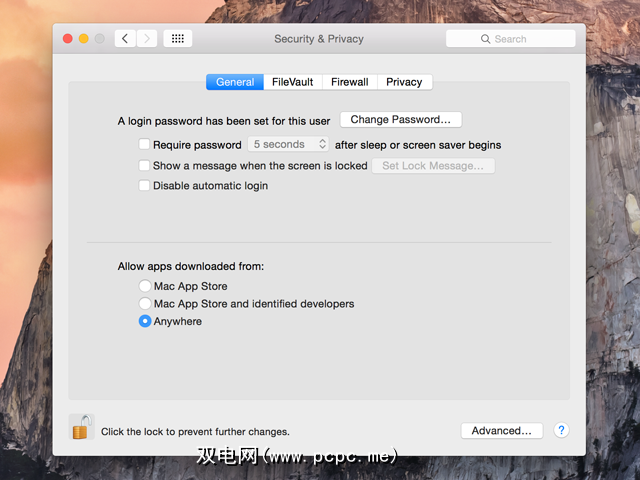Go forward with the right chevron button
The height and width of the screenshot is (480, 640).
click(x=147, y=39)
